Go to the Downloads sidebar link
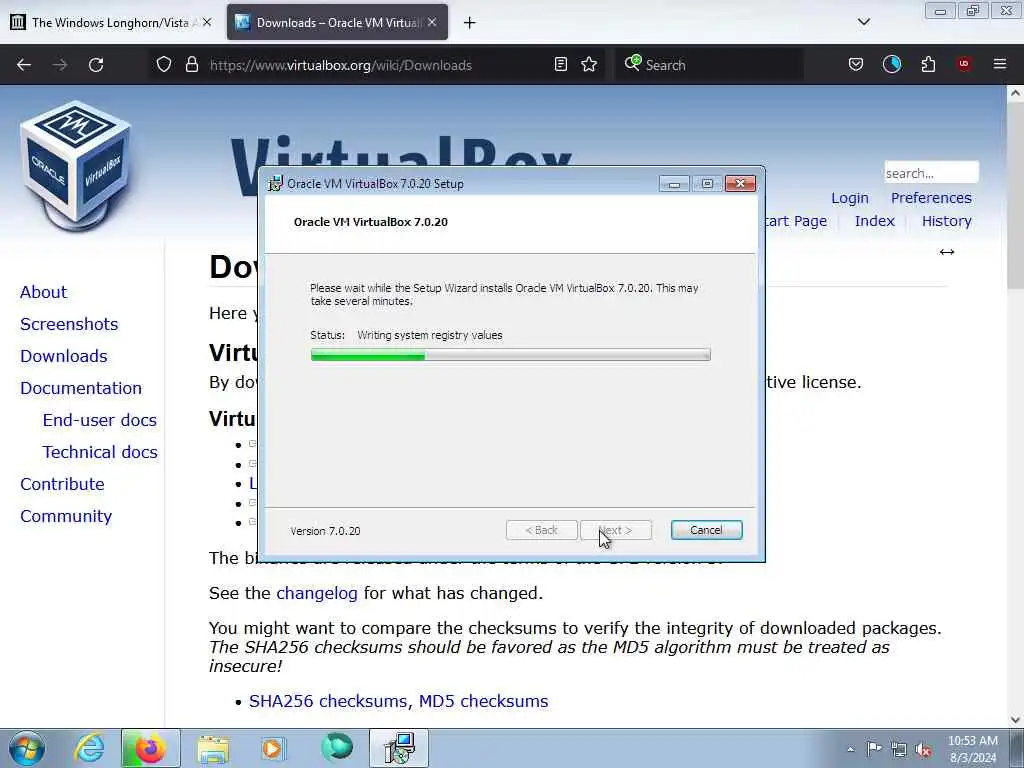Viewport: 1024px width, 768px height. coord(64,356)
